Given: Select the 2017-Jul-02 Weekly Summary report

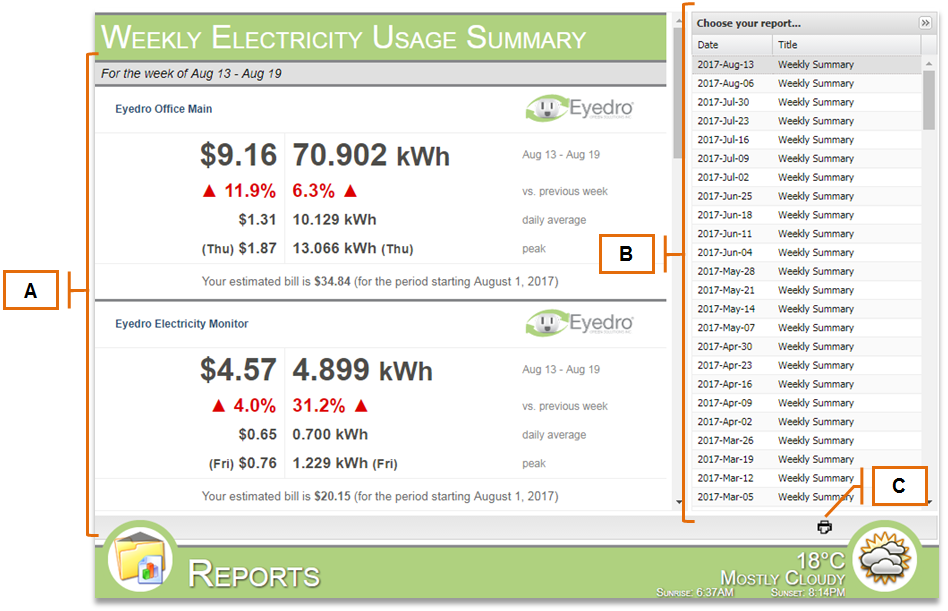Looking at the screenshot, I should [807, 176].
